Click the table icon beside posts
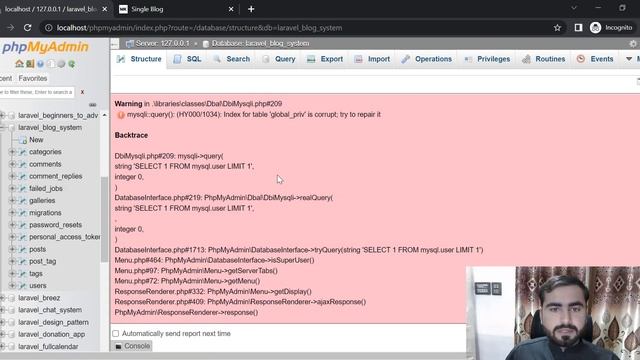This screenshot has height=360, width=640. click(23, 249)
